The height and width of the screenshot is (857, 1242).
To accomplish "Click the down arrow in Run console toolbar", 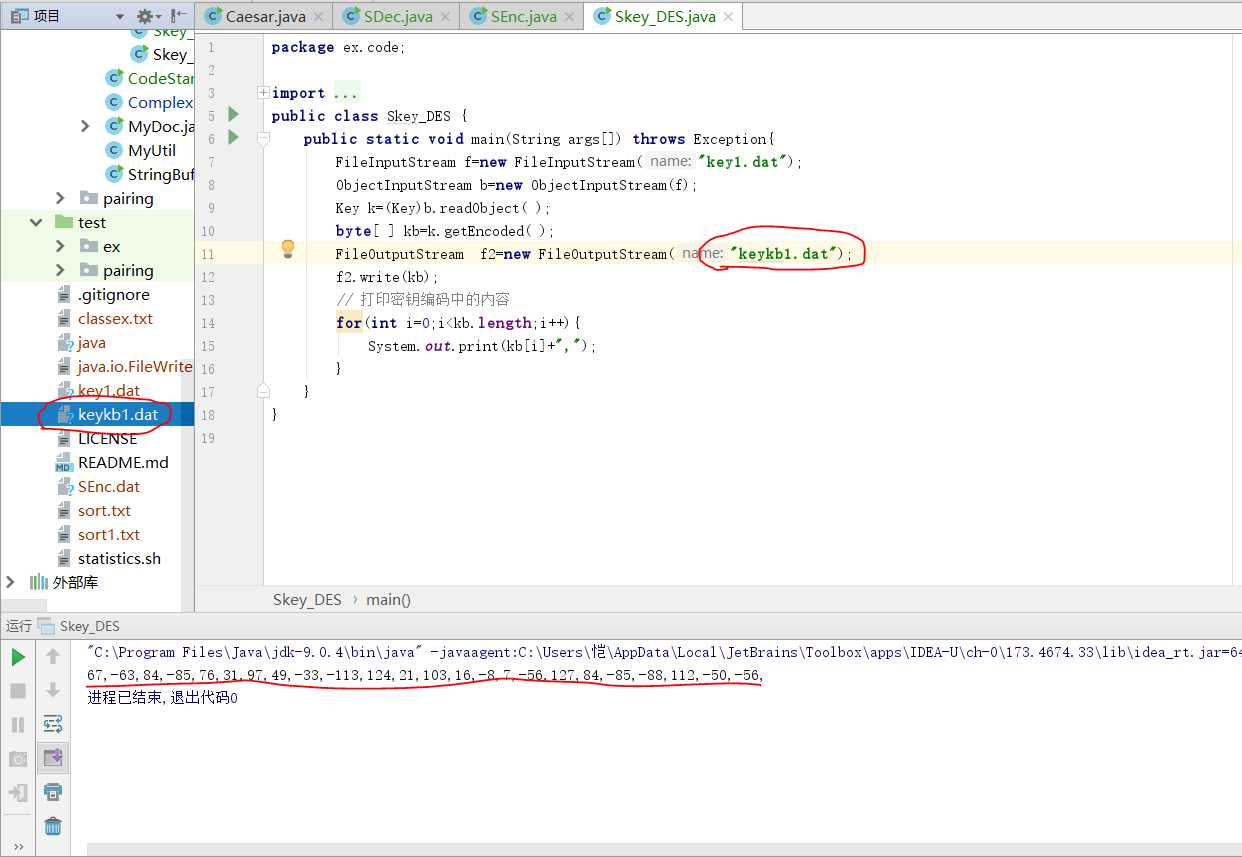I will click(x=53, y=691).
